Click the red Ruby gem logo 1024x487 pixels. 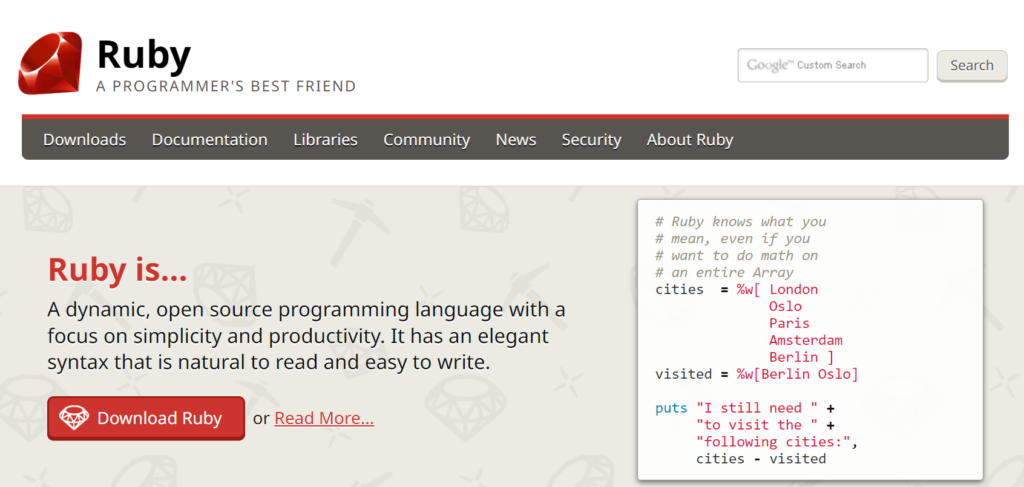click(x=50, y=63)
